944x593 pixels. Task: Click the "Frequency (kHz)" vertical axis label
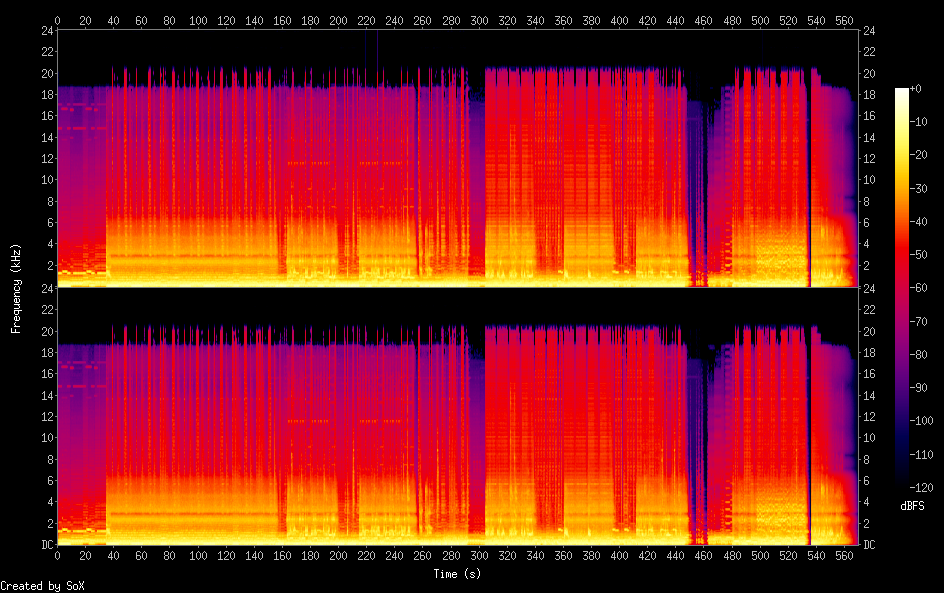(x=16, y=288)
